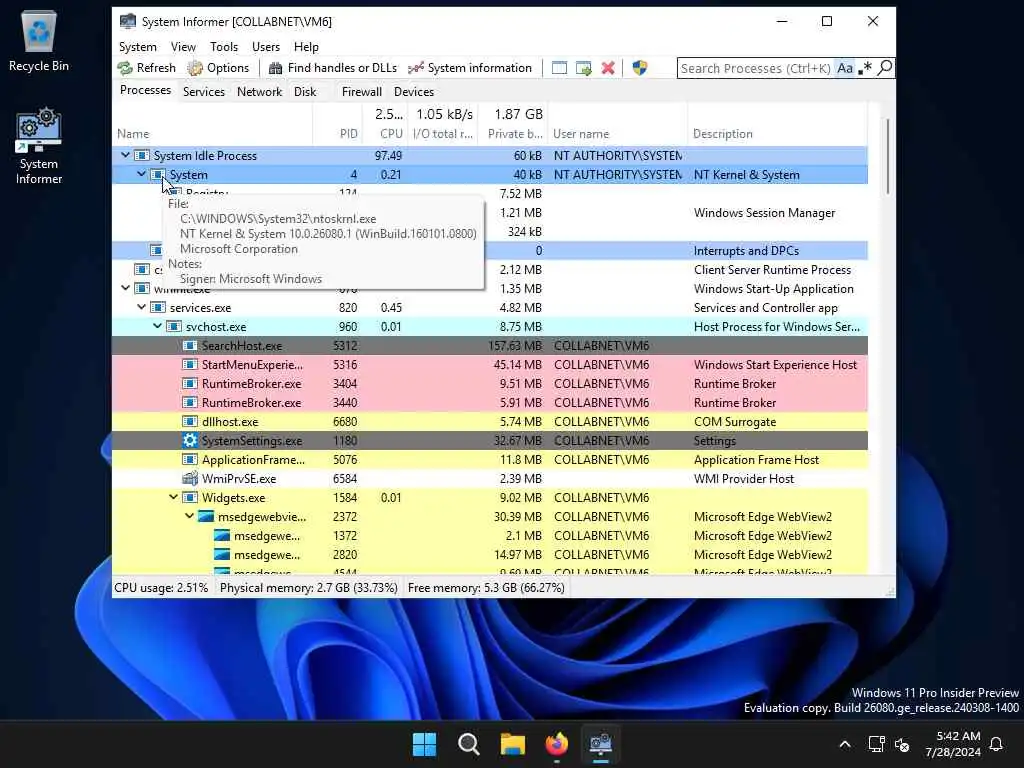Focus the Search Processes input field

(756, 68)
